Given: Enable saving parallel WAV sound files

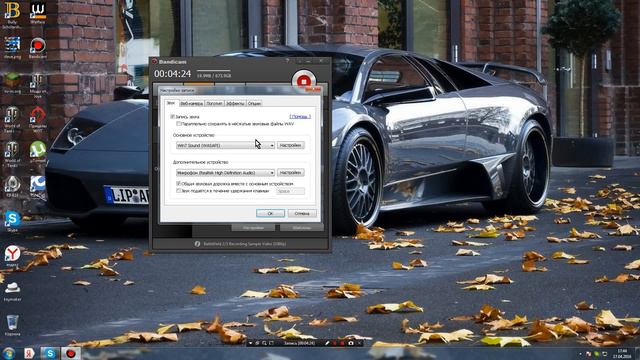Looking at the screenshot, I should point(178,123).
